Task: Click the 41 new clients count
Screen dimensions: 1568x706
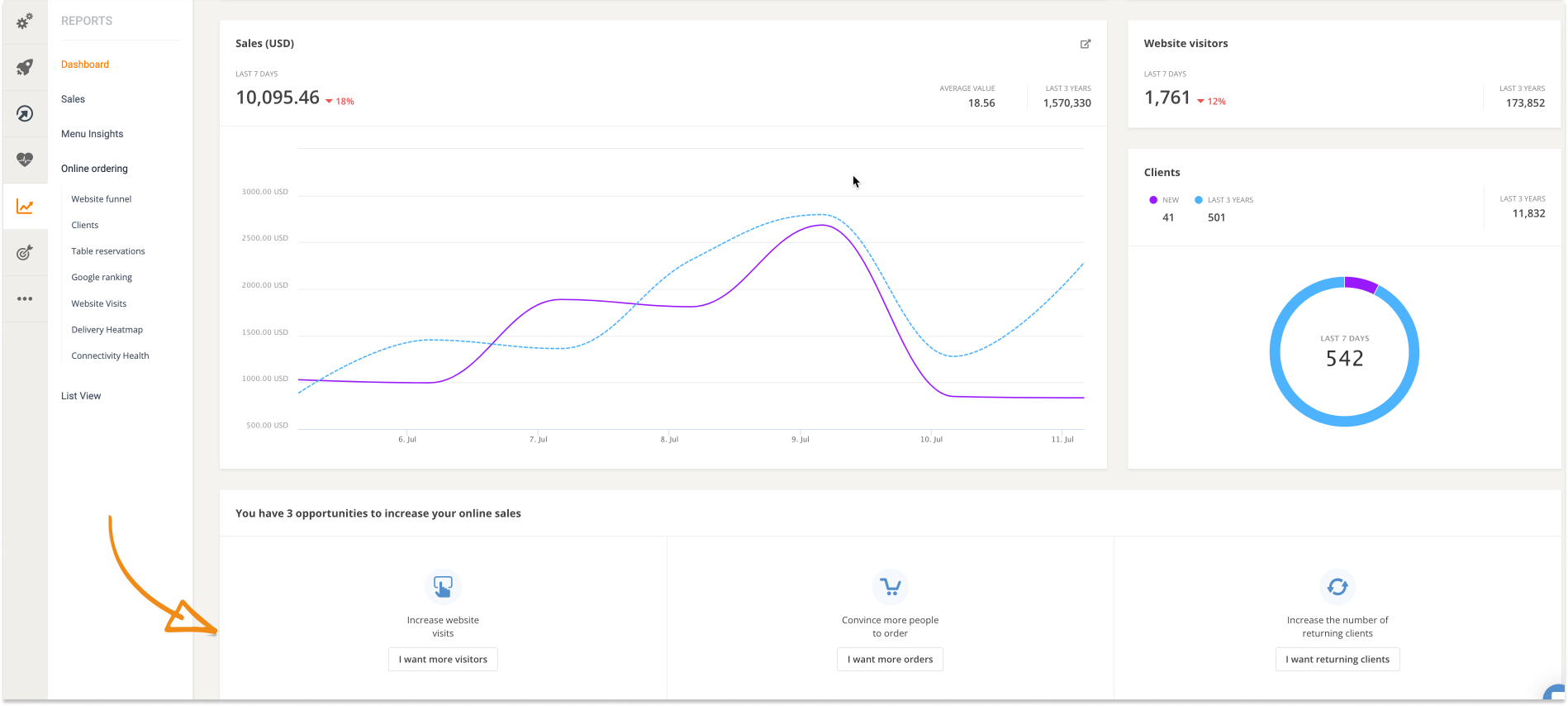Action: tap(1168, 218)
